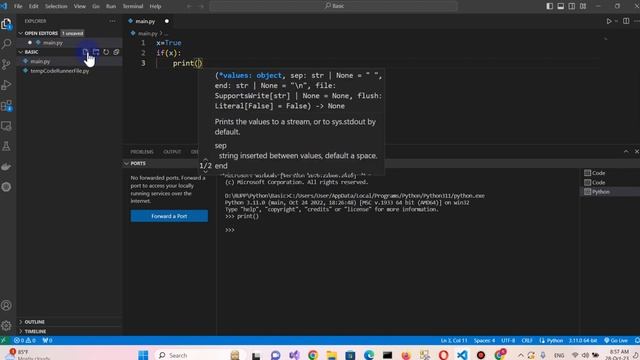Open Visual Studio Code taskbar icon
This screenshot has height=360, width=640.
(x=462, y=355)
